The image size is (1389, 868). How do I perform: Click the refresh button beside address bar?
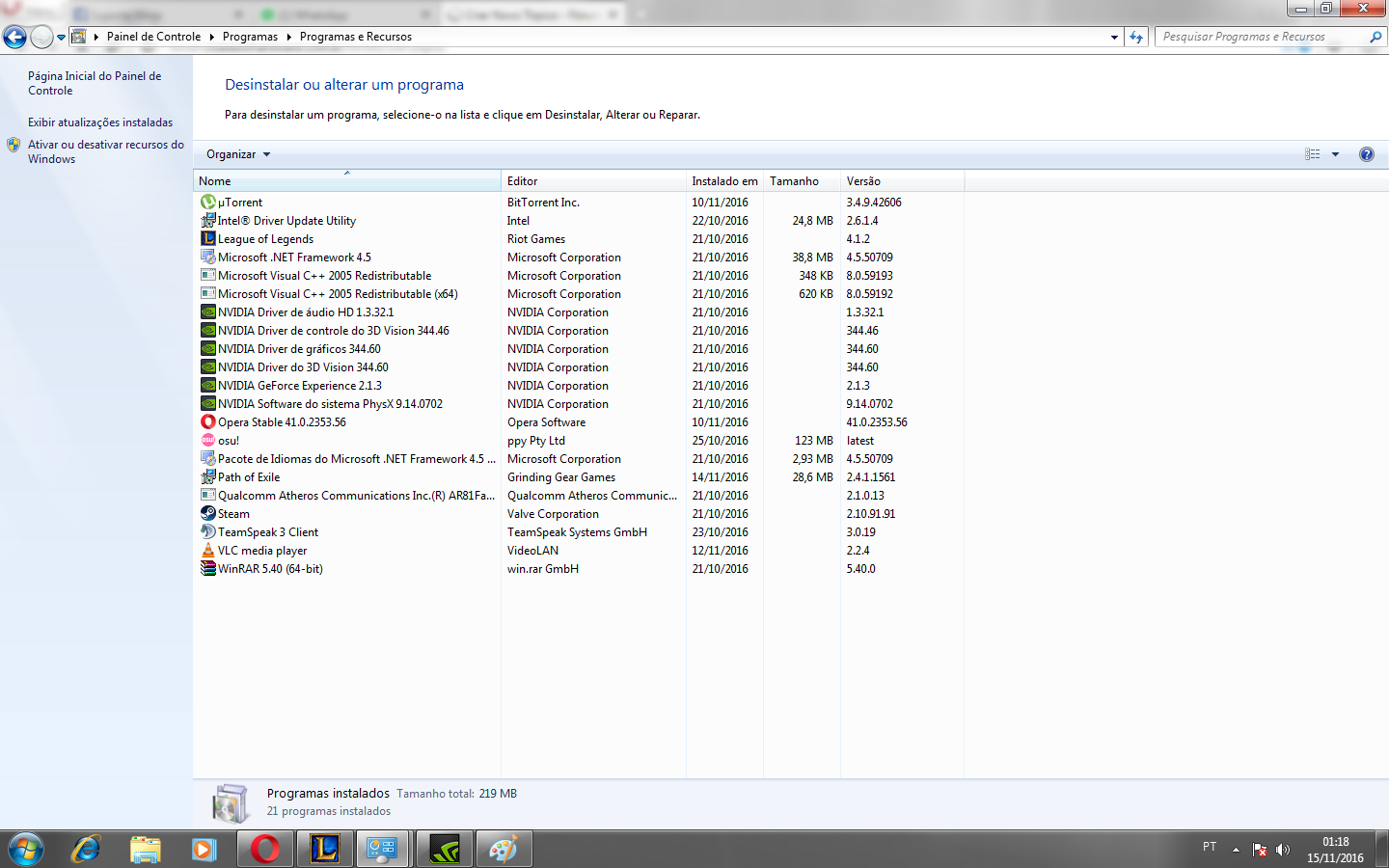1136,37
